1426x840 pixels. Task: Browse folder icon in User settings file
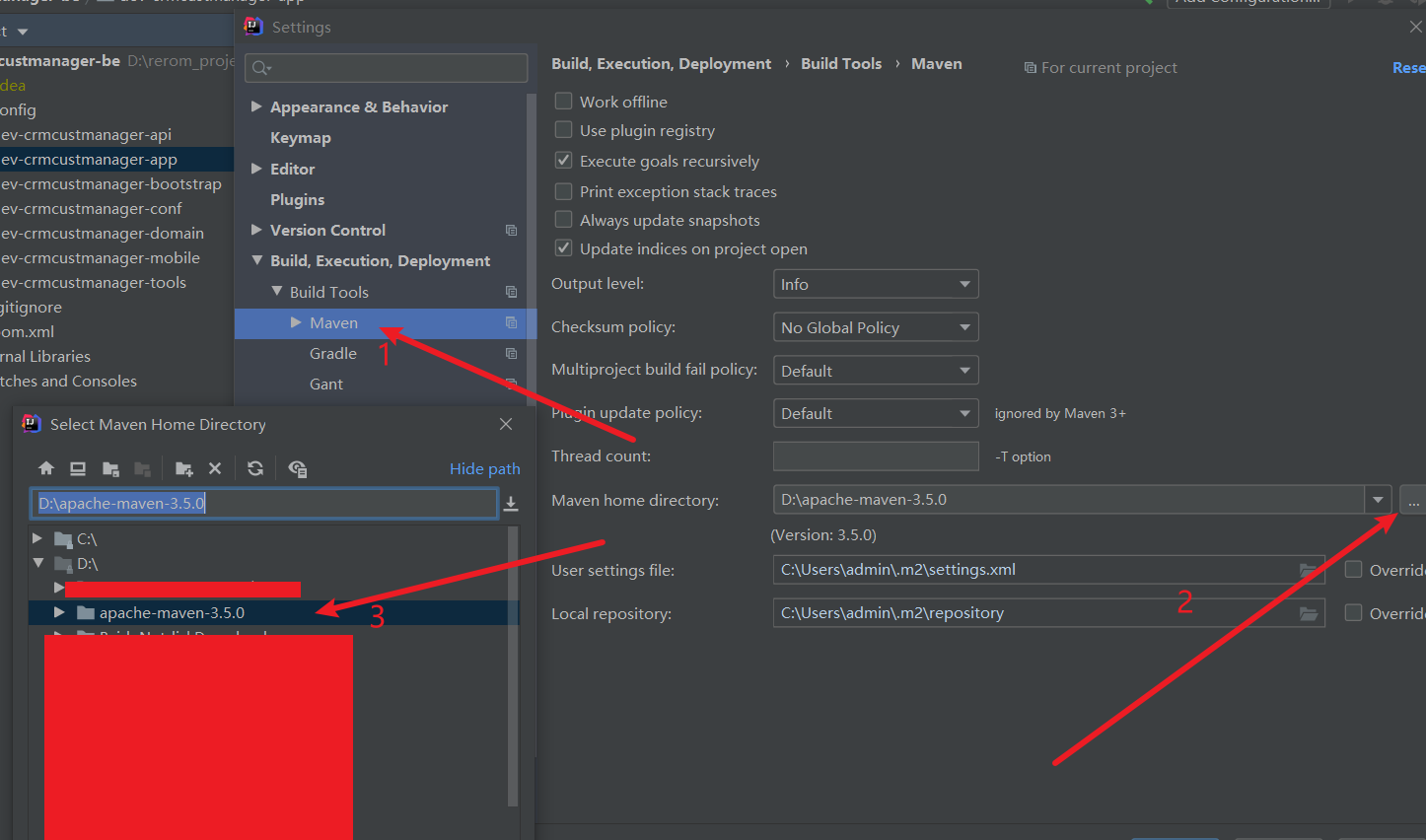coord(1309,570)
